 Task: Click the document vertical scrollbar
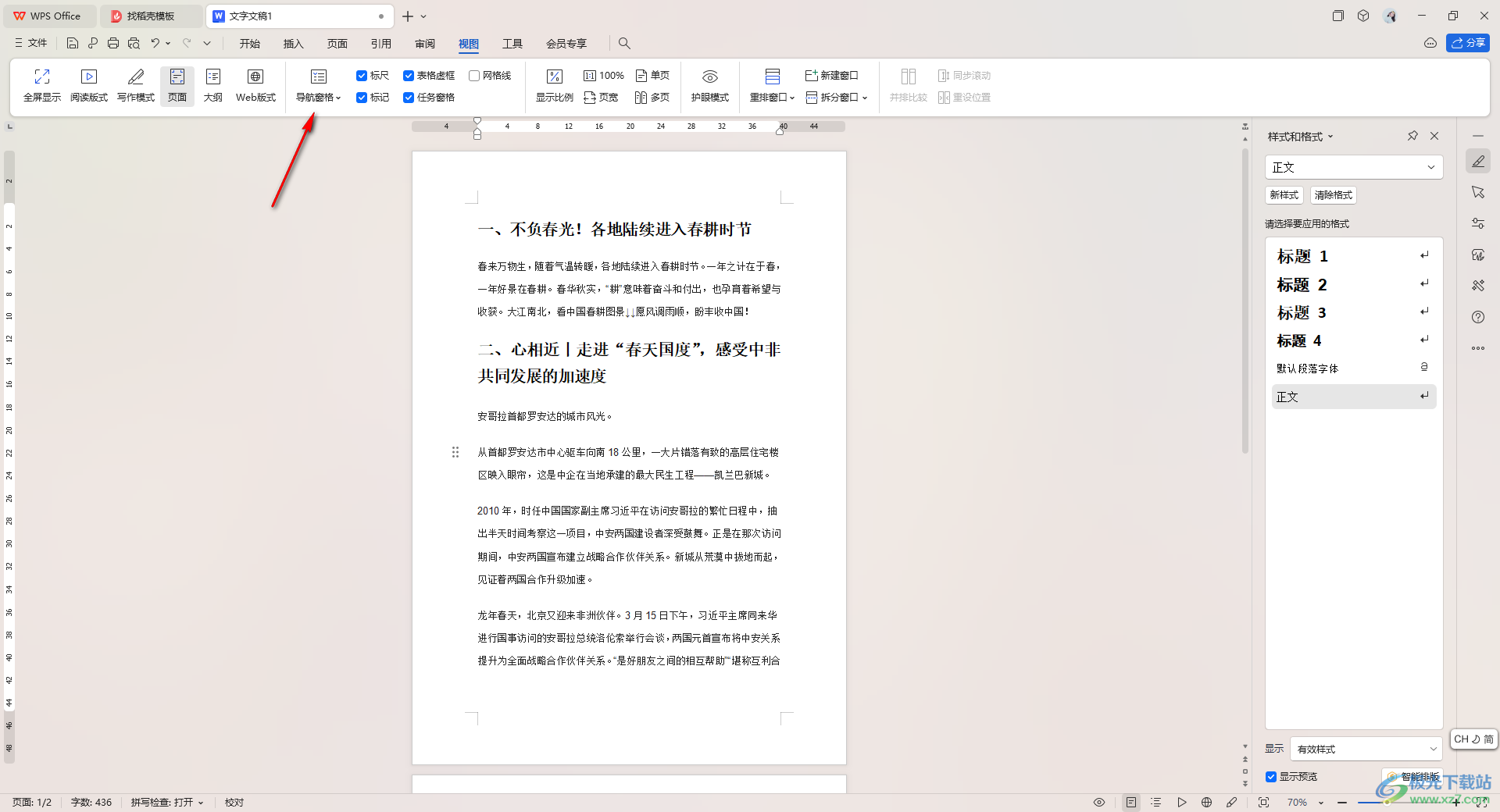1245,301
